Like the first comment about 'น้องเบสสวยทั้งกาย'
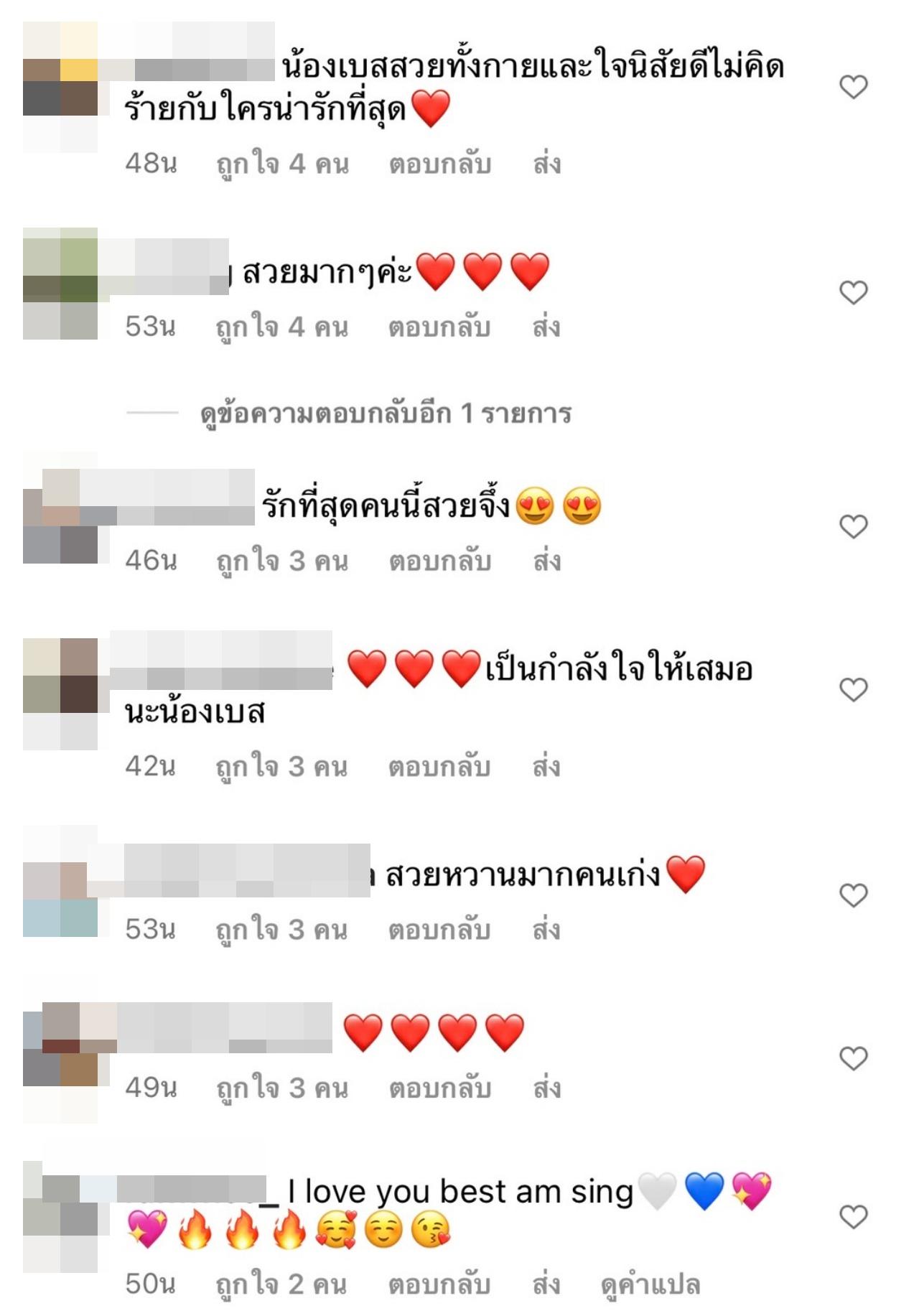Screen dimensions: 919x1316 [x=854, y=87]
